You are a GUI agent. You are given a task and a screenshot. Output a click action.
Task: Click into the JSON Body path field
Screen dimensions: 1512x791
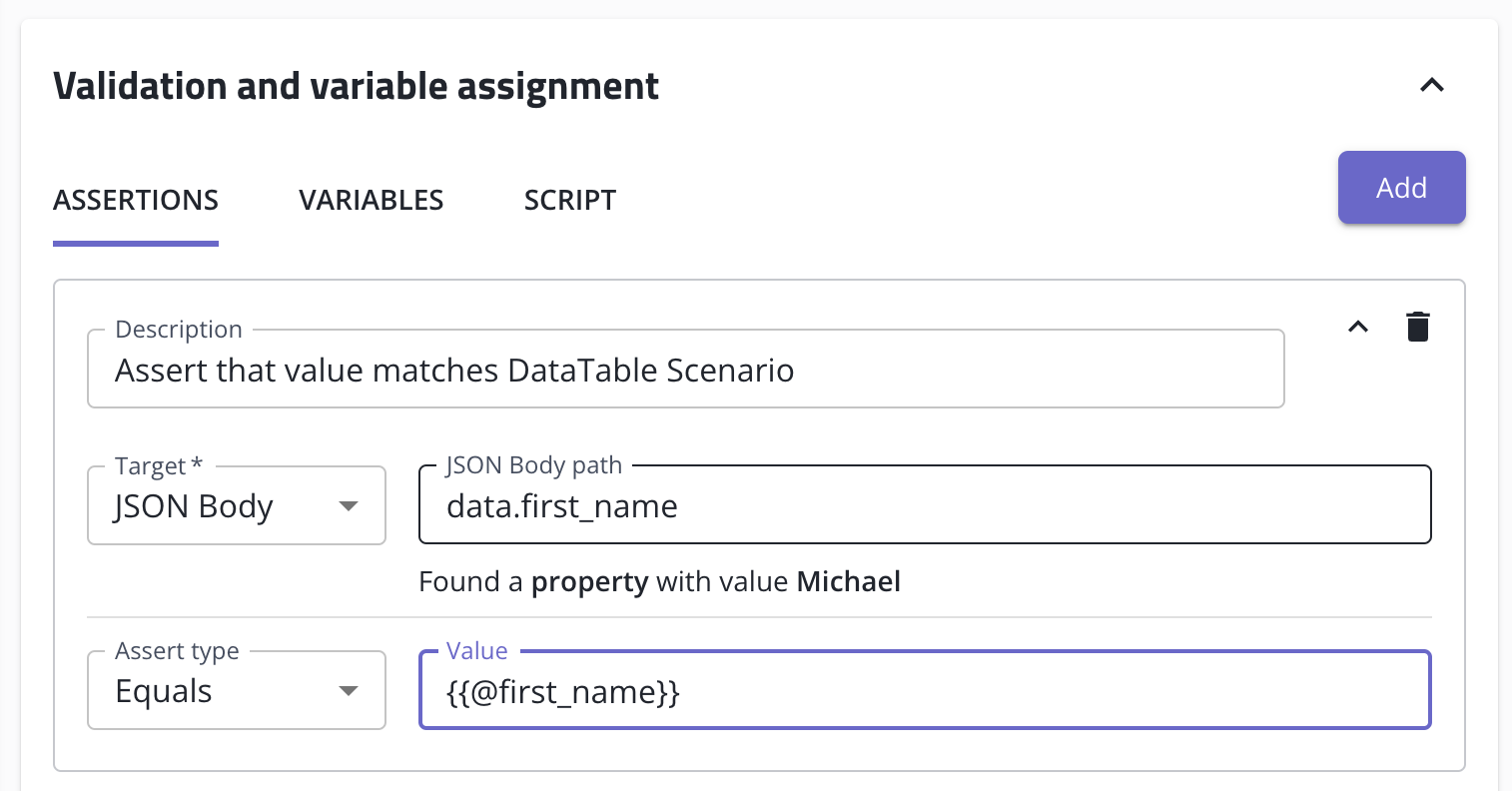click(x=924, y=506)
